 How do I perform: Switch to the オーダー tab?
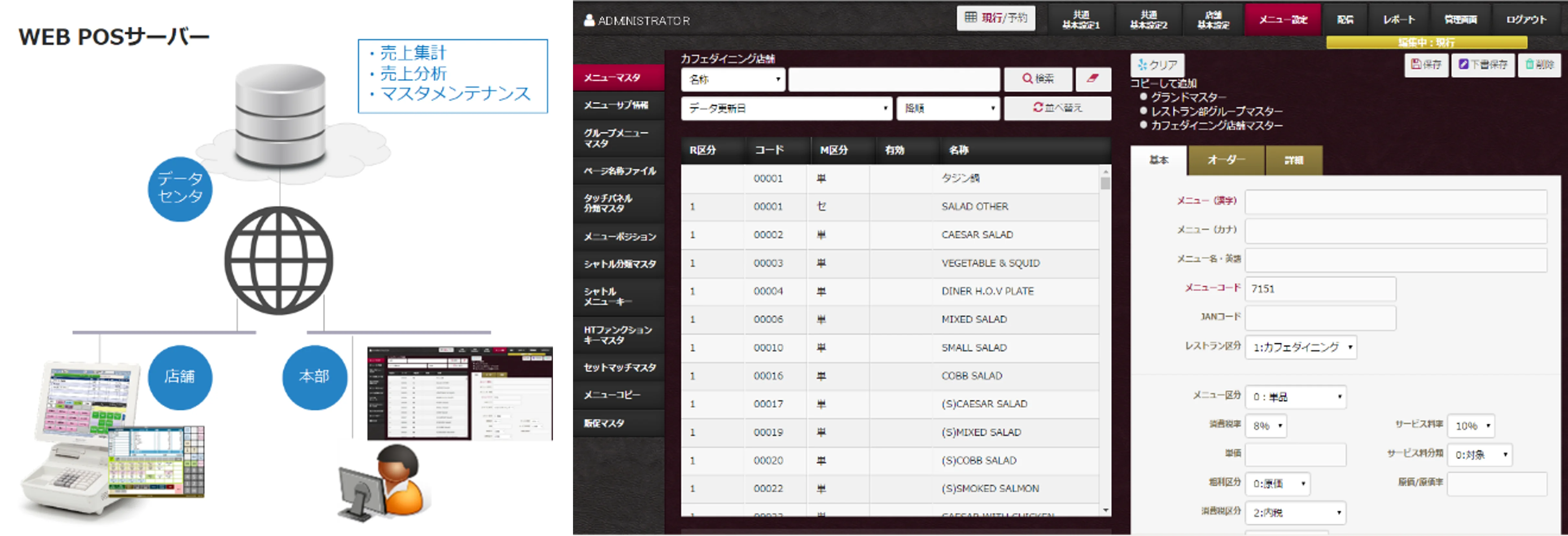pyautogui.click(x=1226, y=160)
